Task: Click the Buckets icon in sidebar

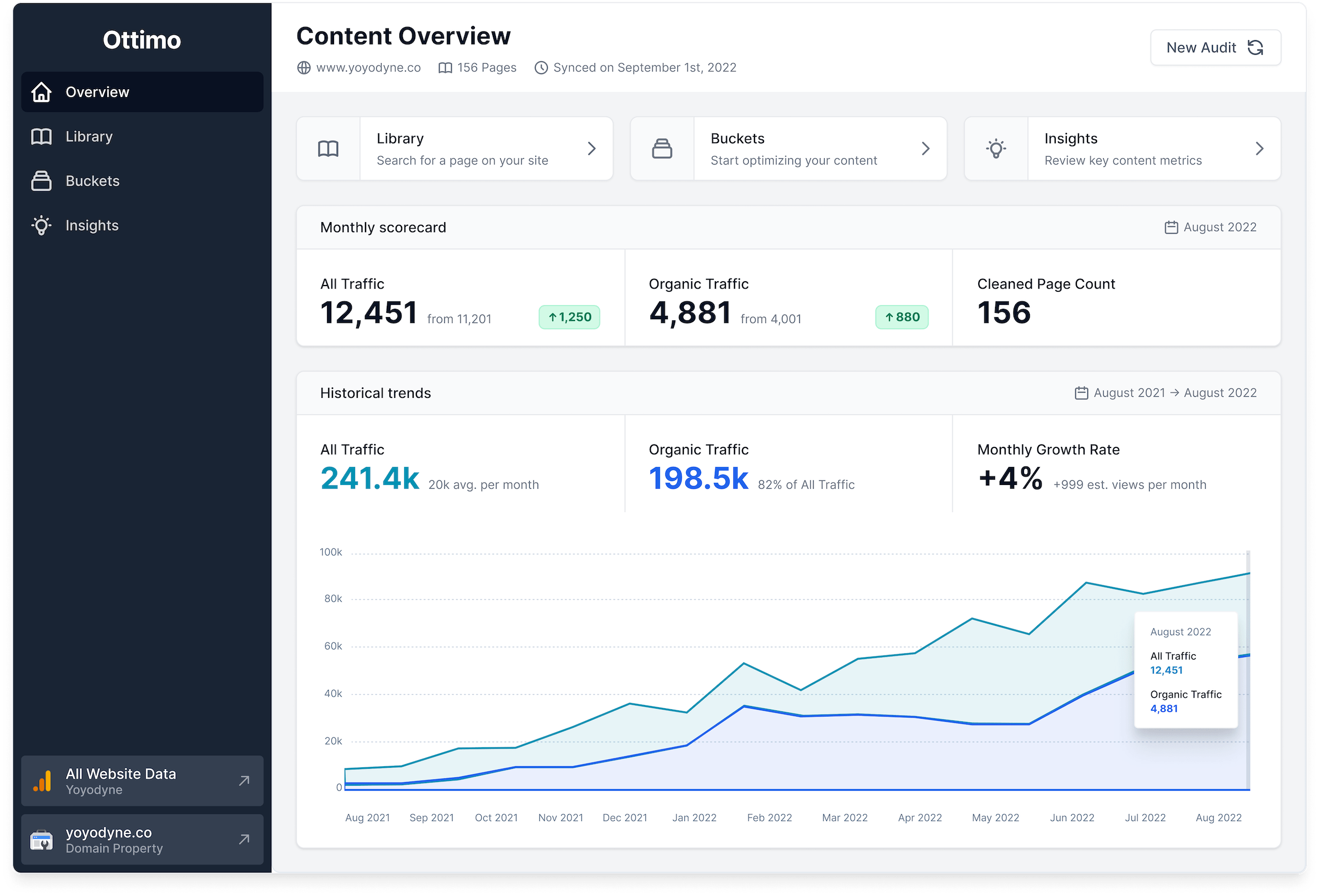Action: pyautogui.click(x=42, y=181)
